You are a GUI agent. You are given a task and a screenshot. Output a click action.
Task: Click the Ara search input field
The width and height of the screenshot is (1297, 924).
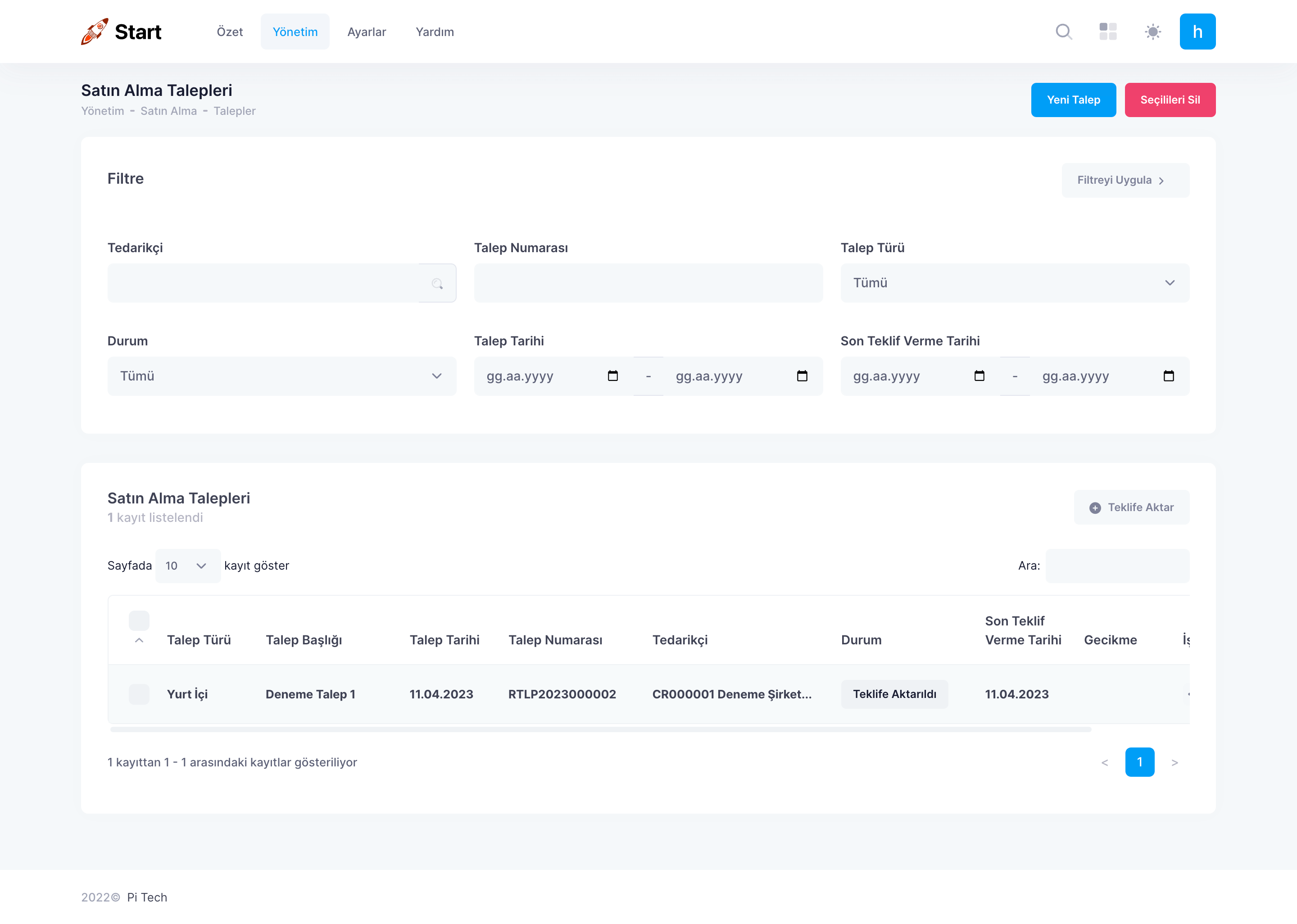point(1117,566)
